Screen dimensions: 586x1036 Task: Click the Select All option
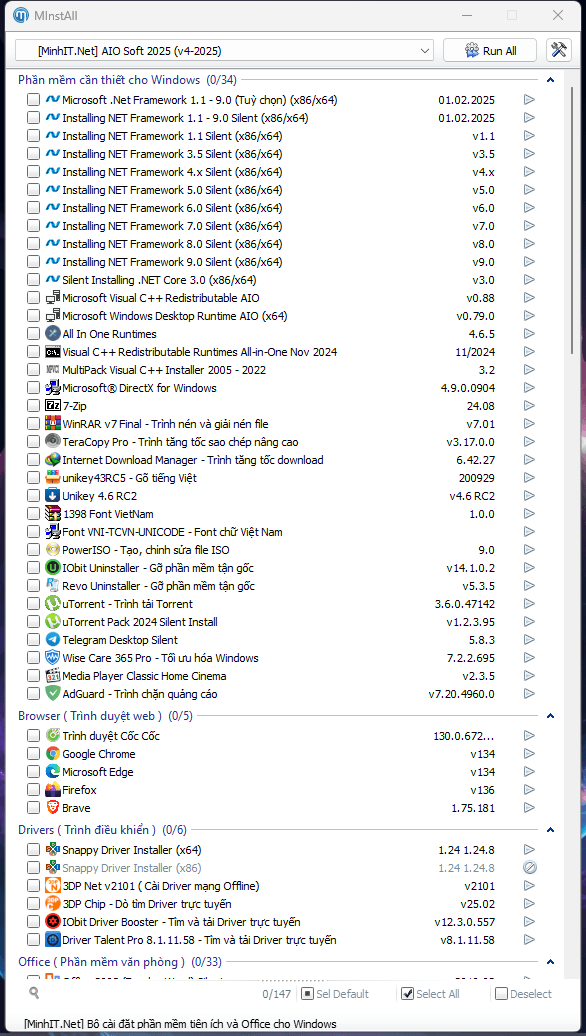click(431, 994)
